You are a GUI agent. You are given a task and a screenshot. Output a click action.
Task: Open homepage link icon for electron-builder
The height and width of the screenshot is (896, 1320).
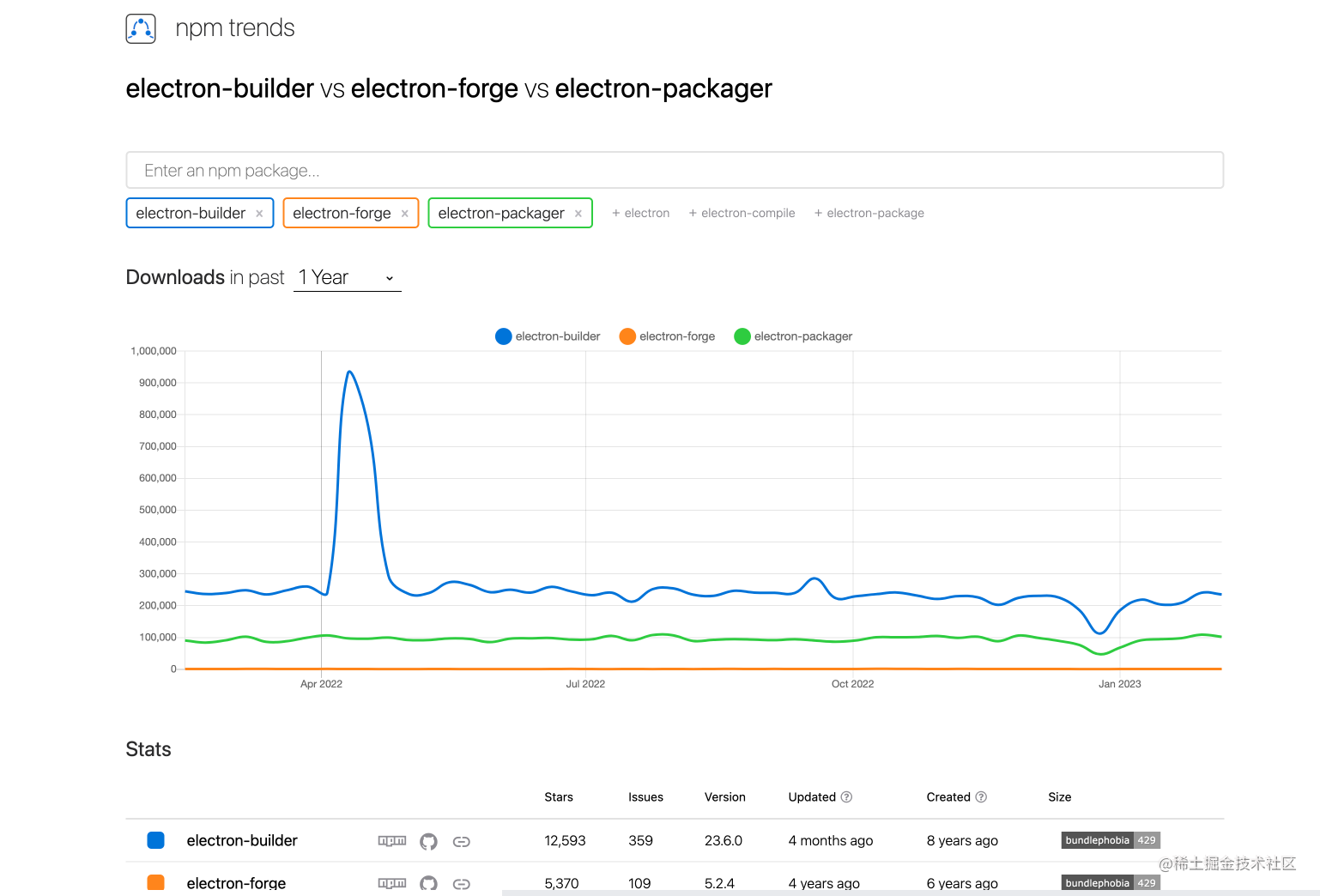(462, 841)
